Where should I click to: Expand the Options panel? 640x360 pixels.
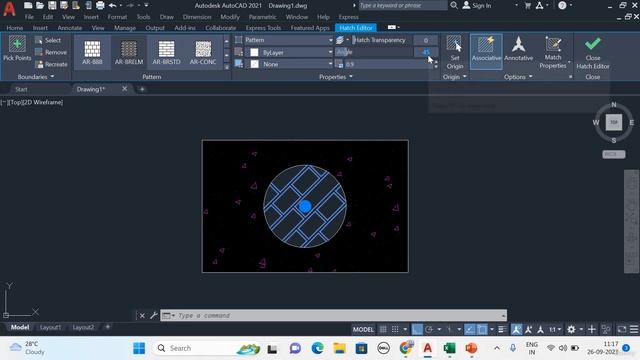(518, 77)
